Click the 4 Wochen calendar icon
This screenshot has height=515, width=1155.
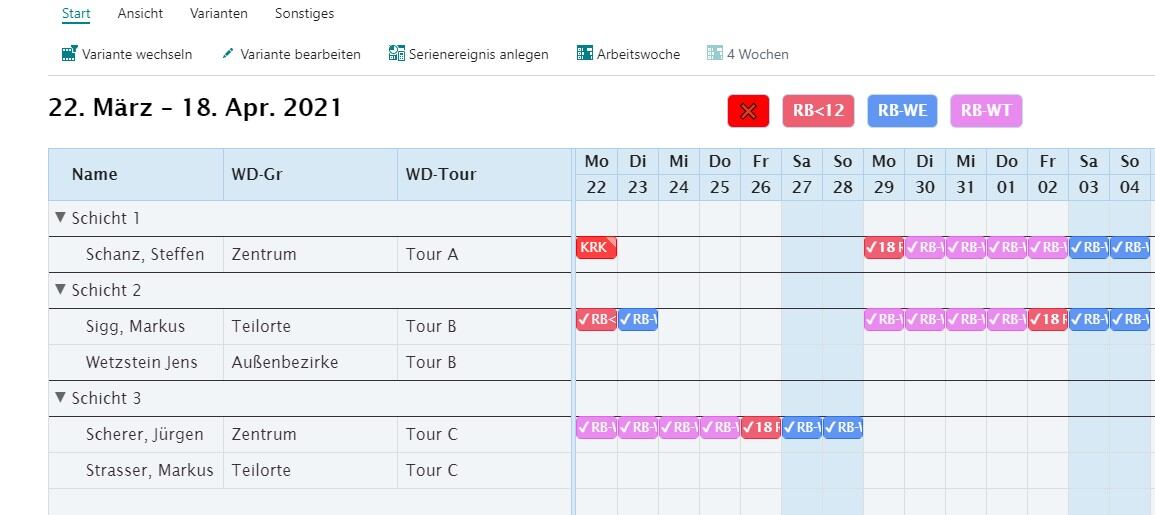click(x=715, y=54)
